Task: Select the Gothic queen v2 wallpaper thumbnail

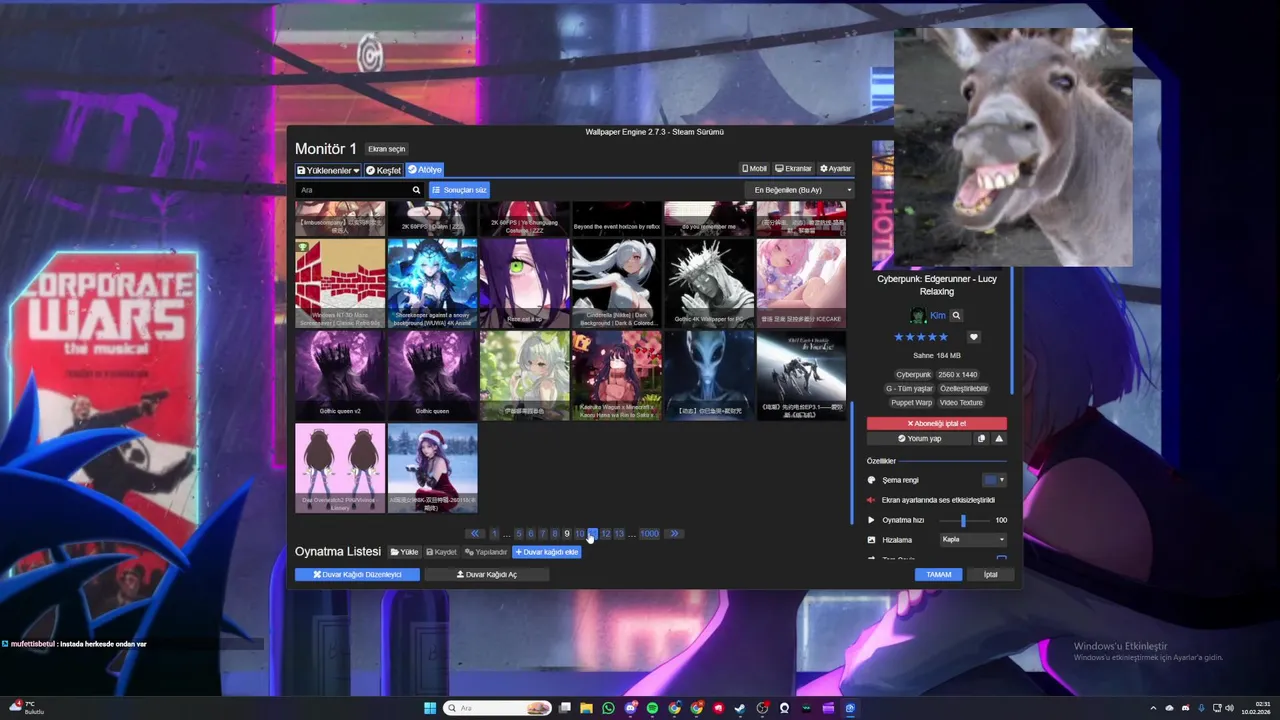Action: (x=340, y=375)
